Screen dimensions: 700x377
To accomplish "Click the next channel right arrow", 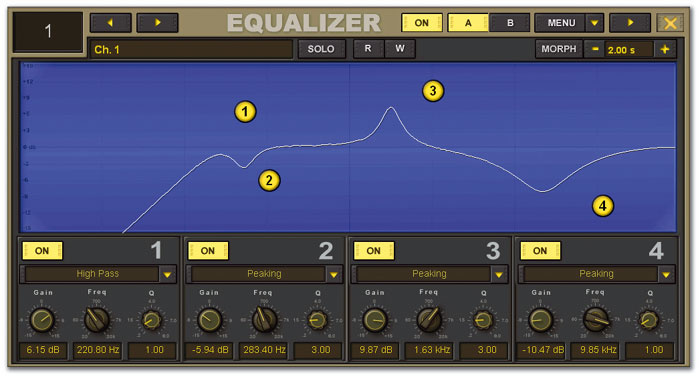I will click(157, 22).
